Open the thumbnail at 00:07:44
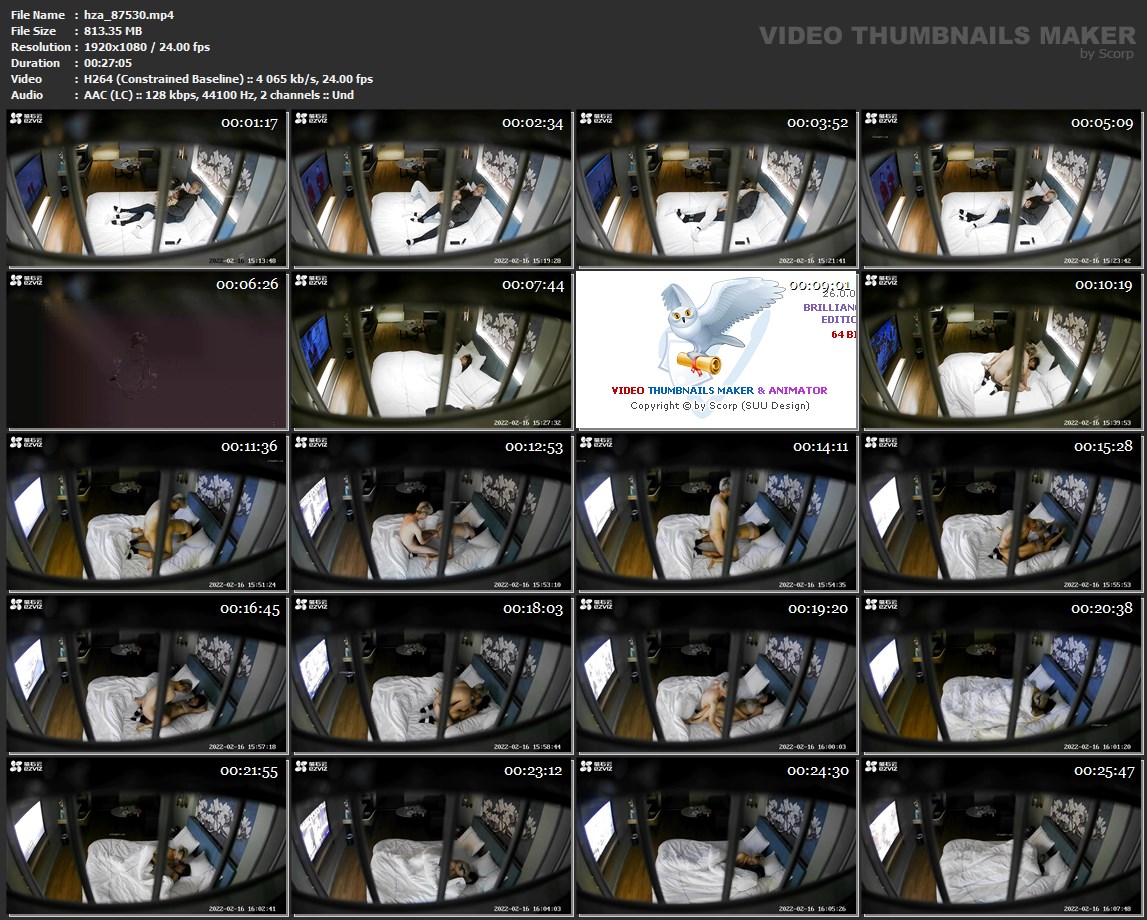The image size is (1147, 920). pyautogui.click(x=432, y=351)
